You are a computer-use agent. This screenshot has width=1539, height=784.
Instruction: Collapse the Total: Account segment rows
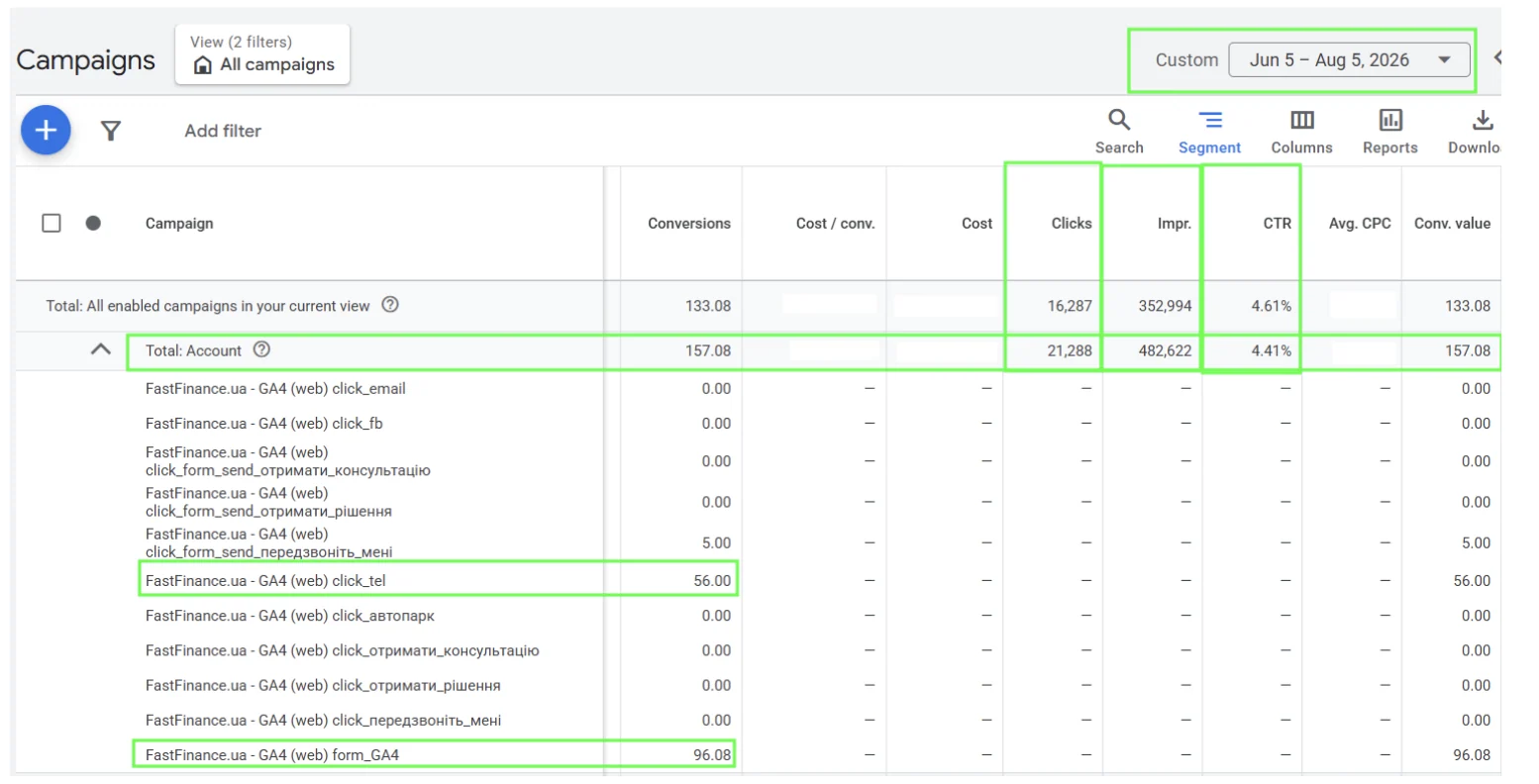(x=100, y=349)
